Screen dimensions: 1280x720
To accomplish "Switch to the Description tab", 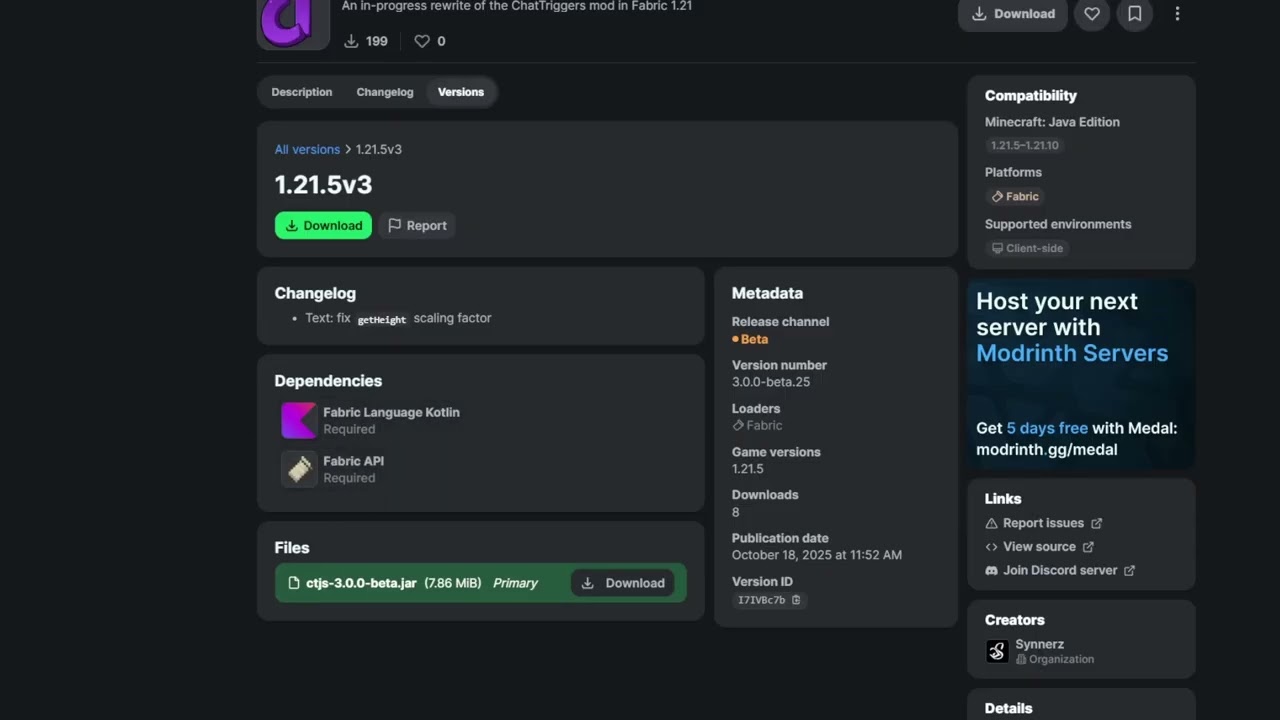I will pyautogui.click(x=302, y=92).
